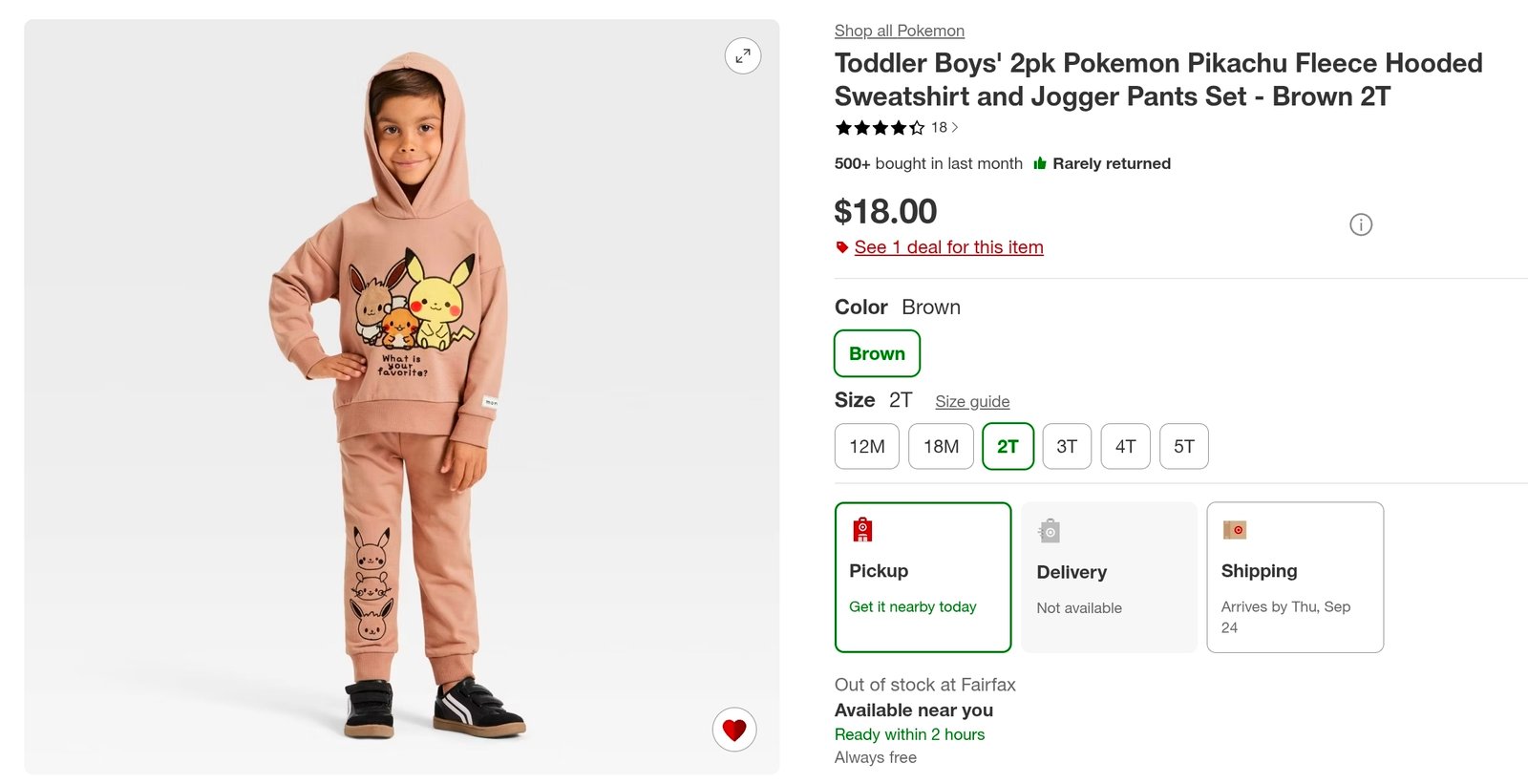The width and height of the screenshot is (1528, 784).
Task: Click the red deal tag icon
Action: (x=842, y=247)
